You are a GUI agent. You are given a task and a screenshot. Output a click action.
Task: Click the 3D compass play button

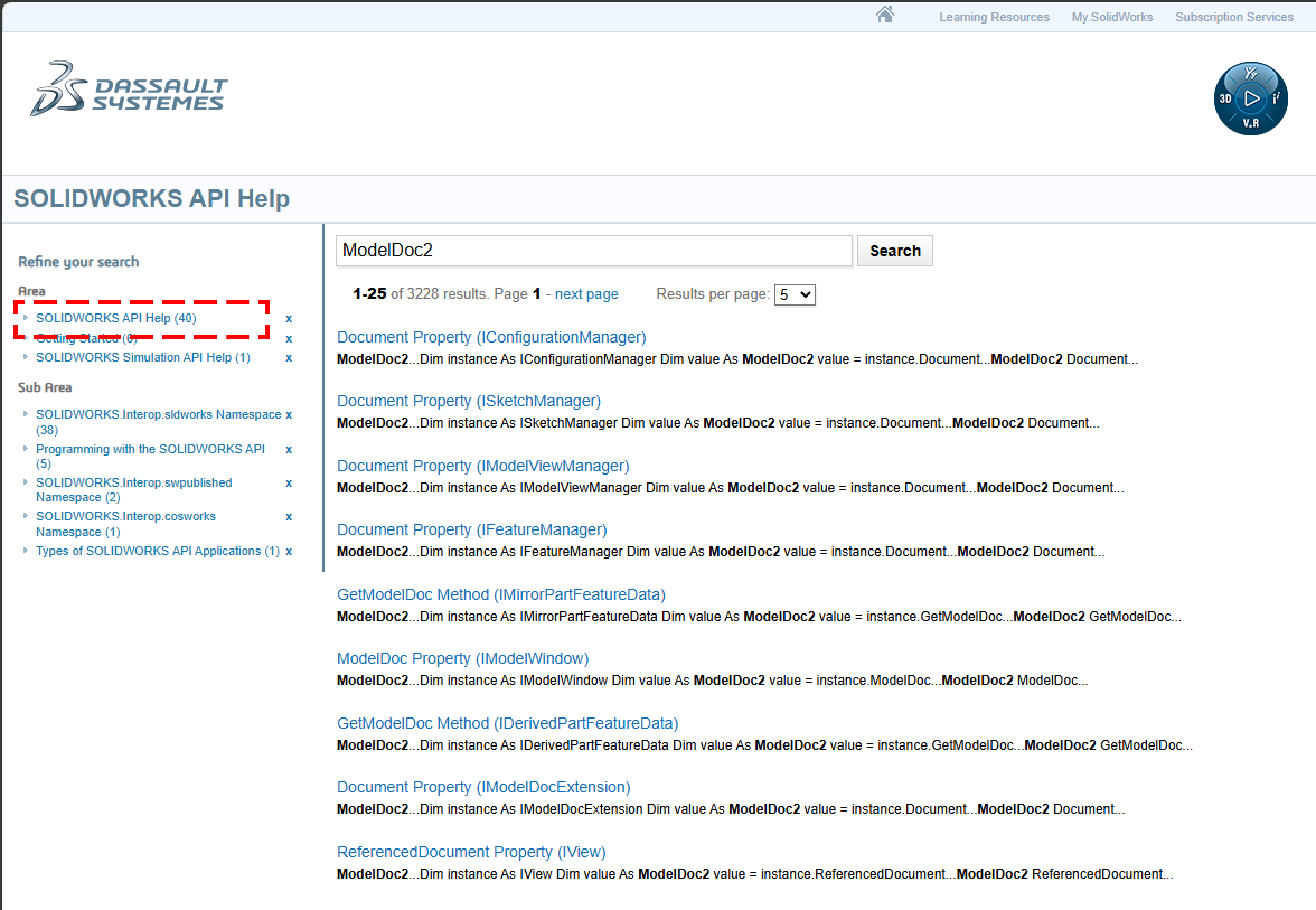coord(1251,98)
